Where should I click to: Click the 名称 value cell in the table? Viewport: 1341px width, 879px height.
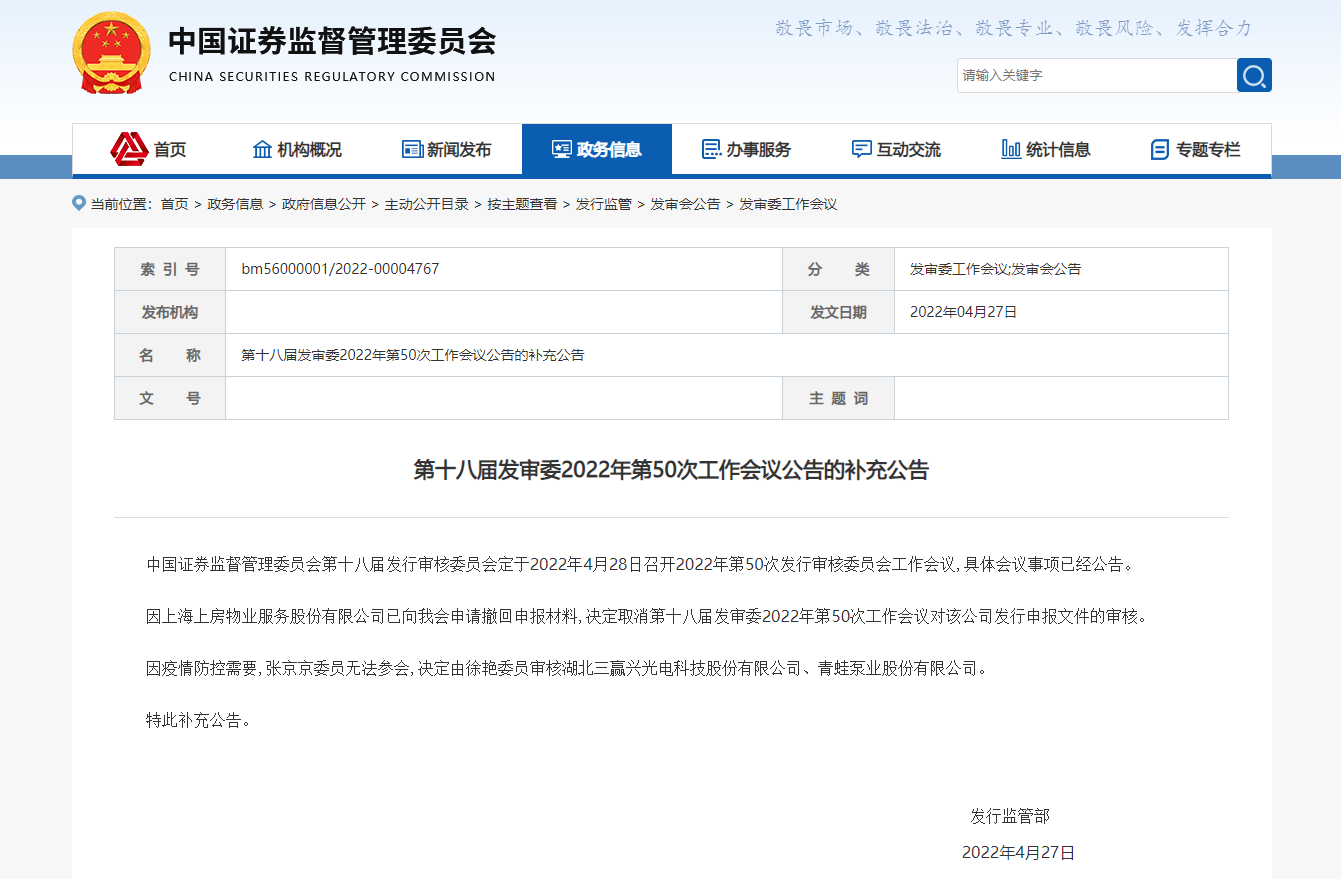click(726, 355)
